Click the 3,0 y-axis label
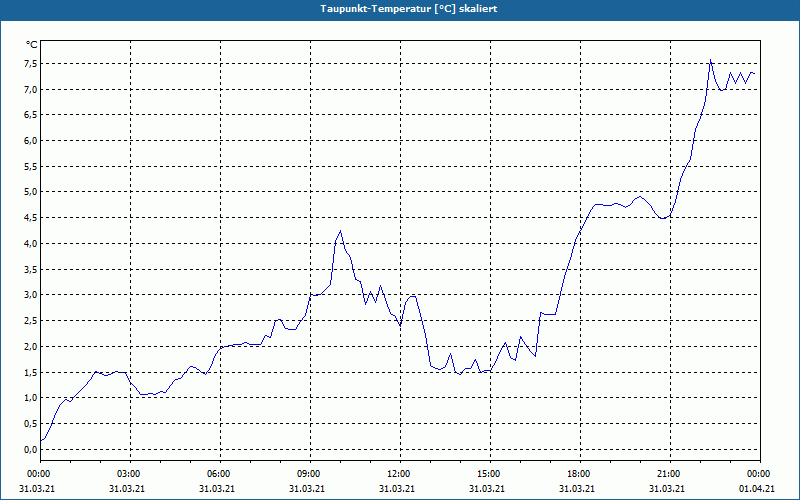 (31, 295)
